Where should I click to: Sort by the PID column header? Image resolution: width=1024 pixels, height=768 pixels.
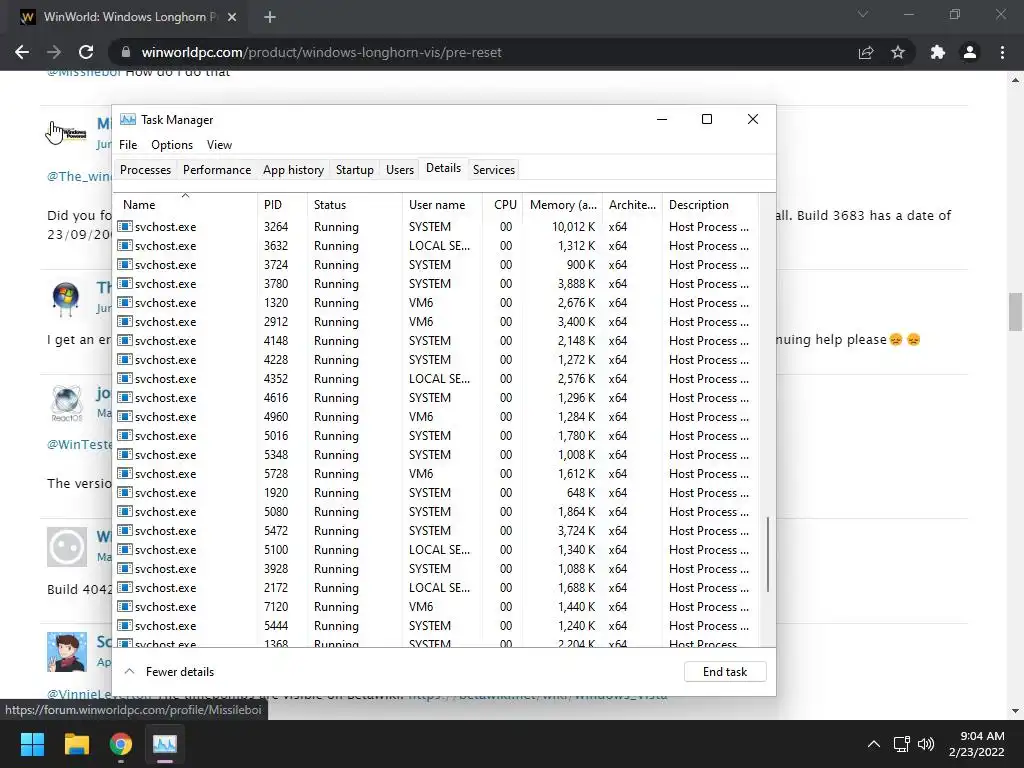pyautogui.click(x=282, y=204)
